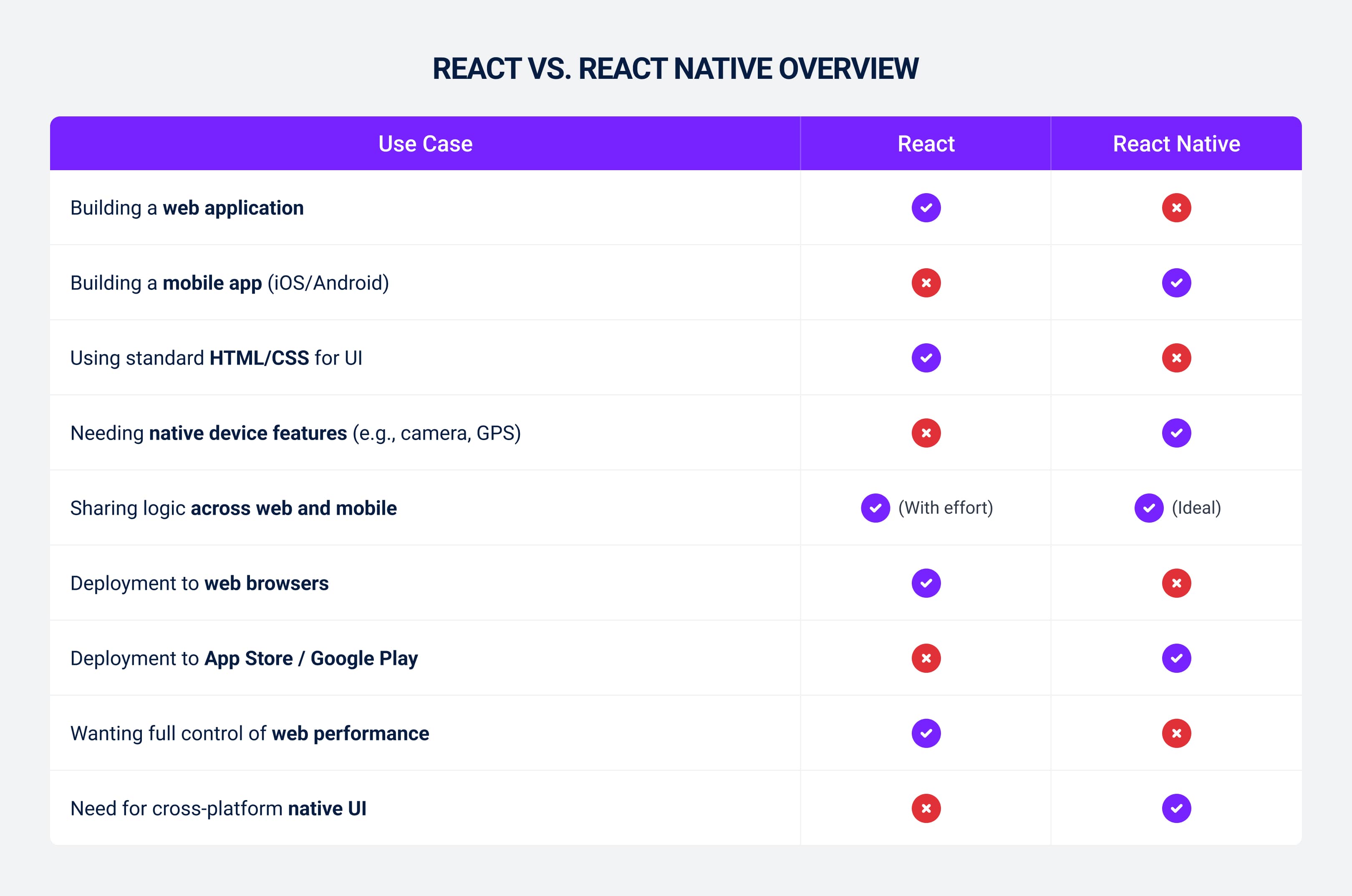Click the 'REACT VS. REACT NATIVE OVERVIEW' title

tap(676, 68)
